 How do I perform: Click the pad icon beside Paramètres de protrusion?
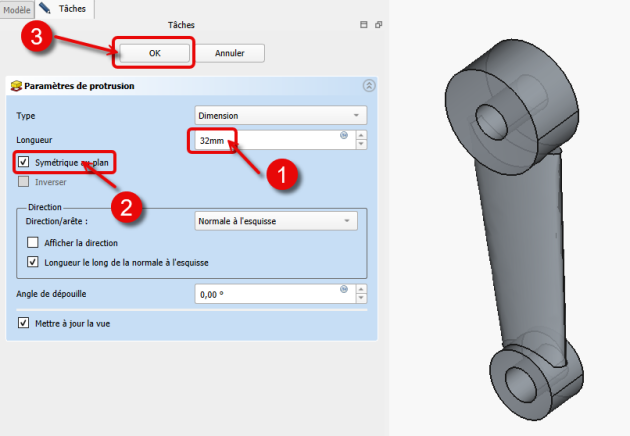tap(15, 86)
